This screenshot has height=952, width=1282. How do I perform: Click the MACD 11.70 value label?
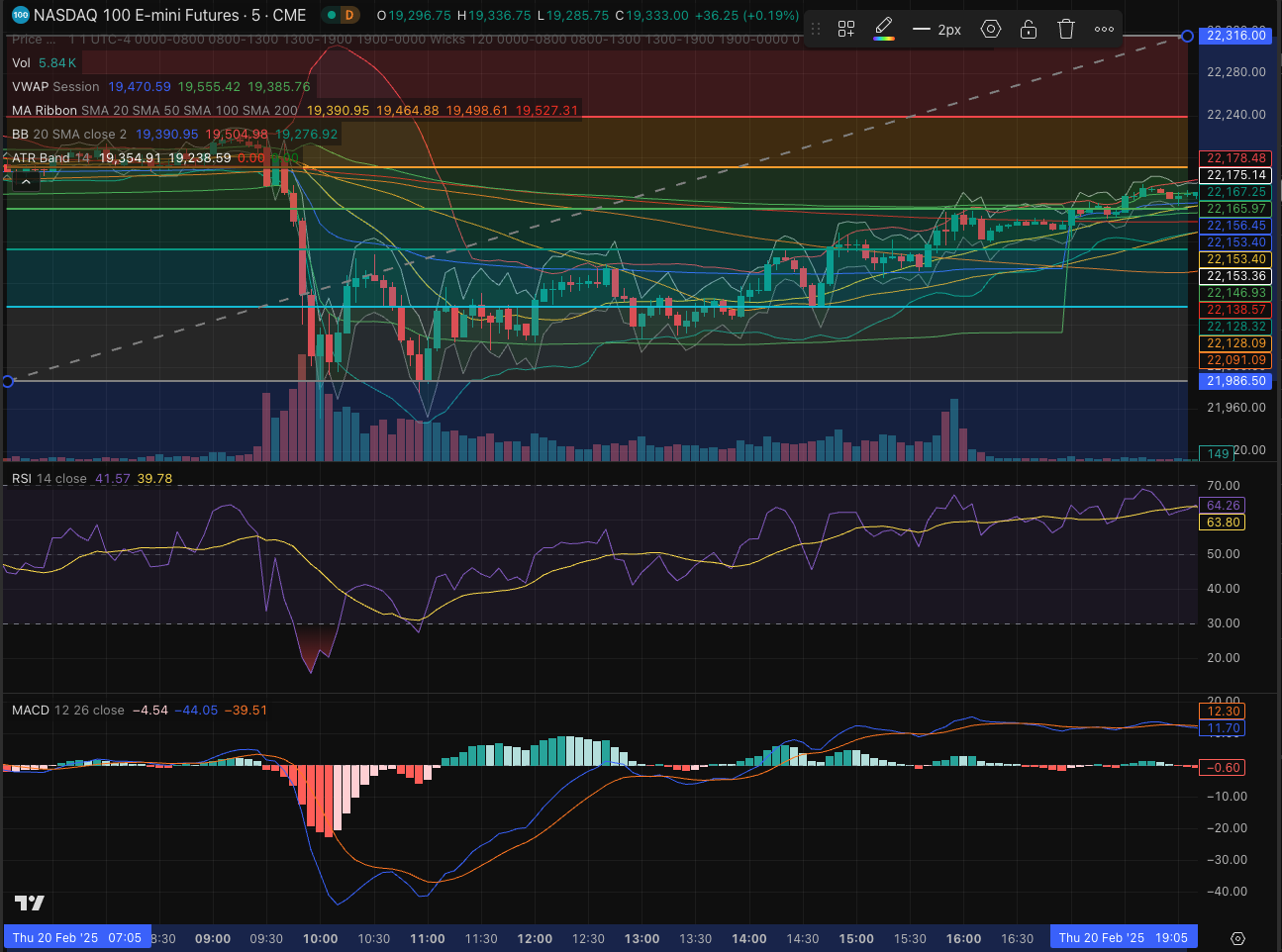pyautogui.click(x=1224, y=728)
